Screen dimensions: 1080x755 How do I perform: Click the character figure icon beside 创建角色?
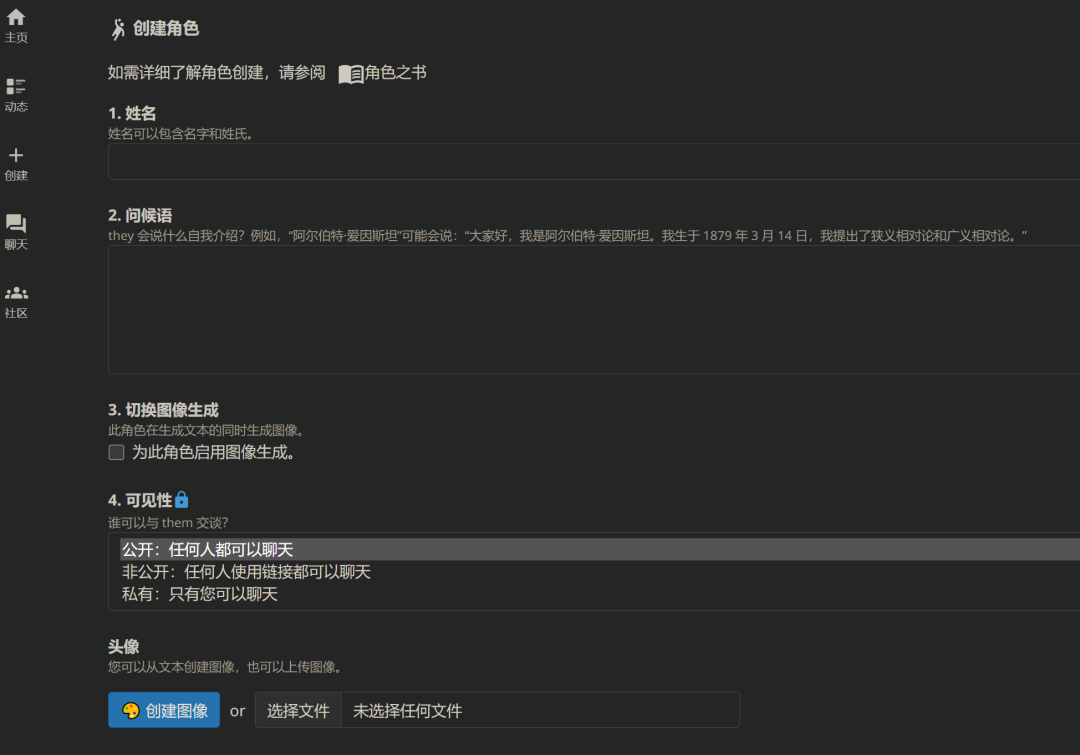116,29
